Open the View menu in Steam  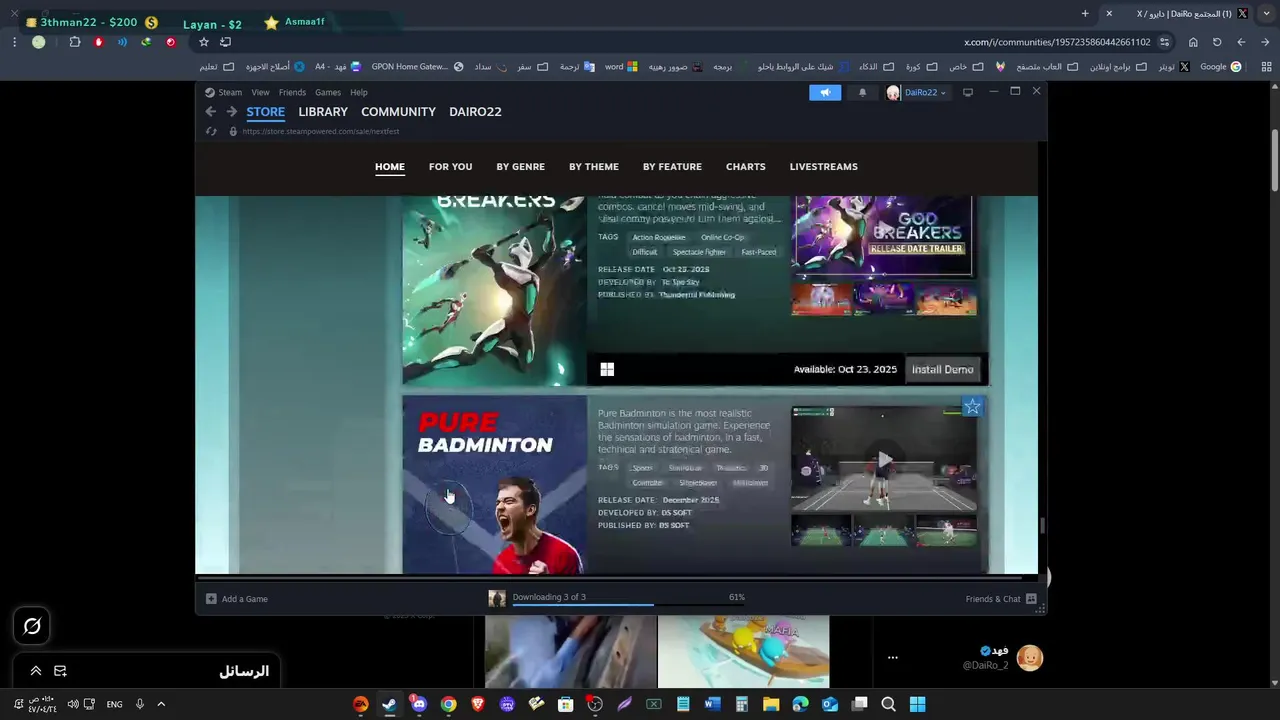260,92
